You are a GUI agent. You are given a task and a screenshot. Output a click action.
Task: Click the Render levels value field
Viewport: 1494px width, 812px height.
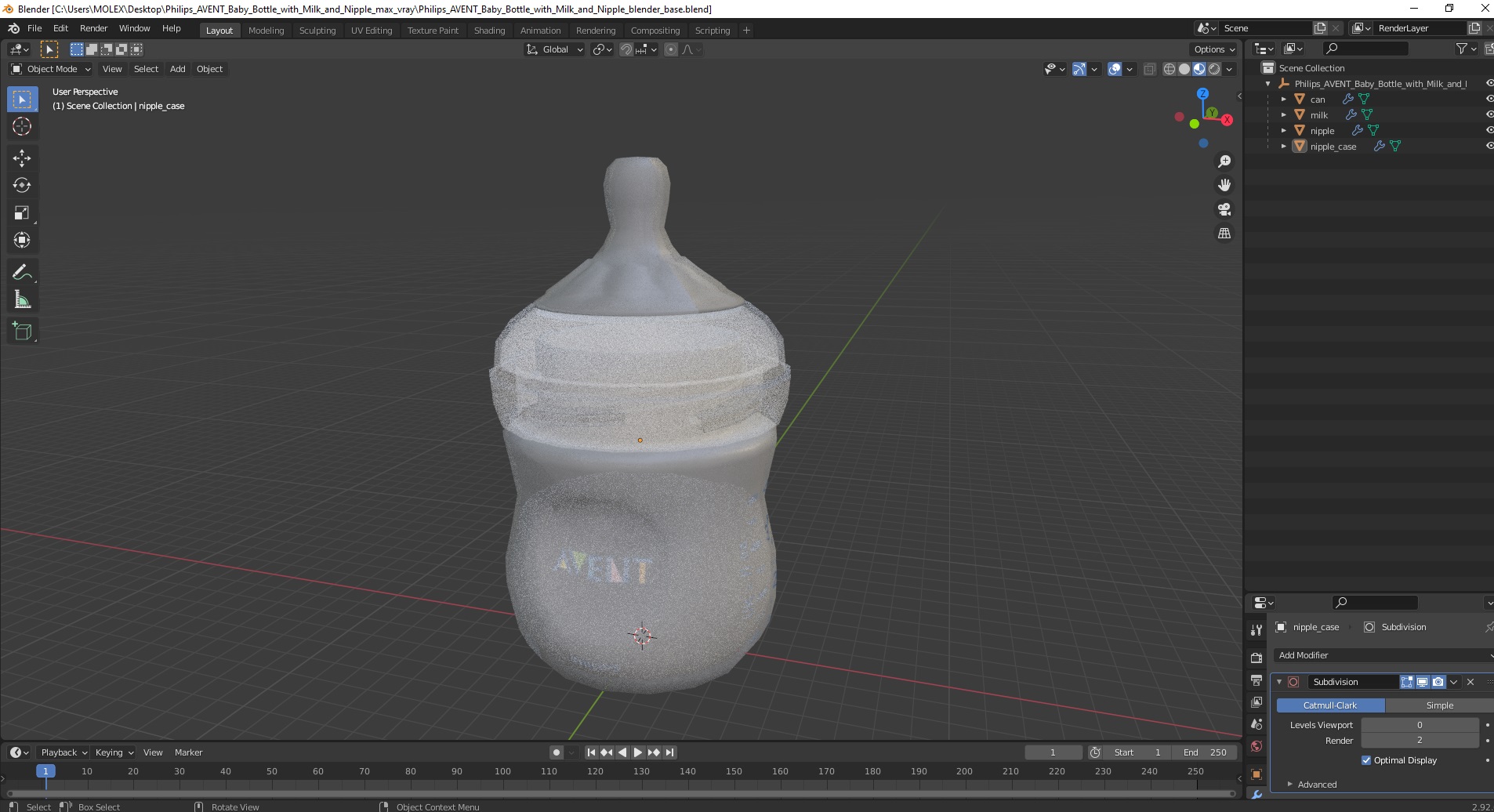[x=1420, y=741]
